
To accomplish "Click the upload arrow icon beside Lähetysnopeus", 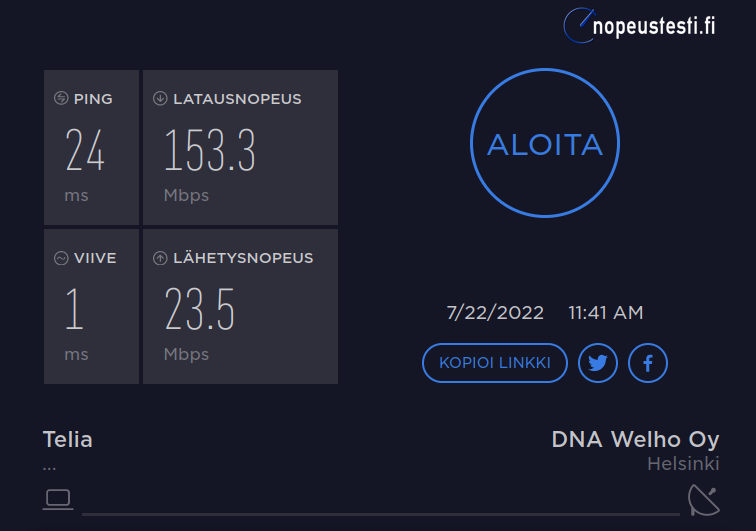I will point(160,258).
